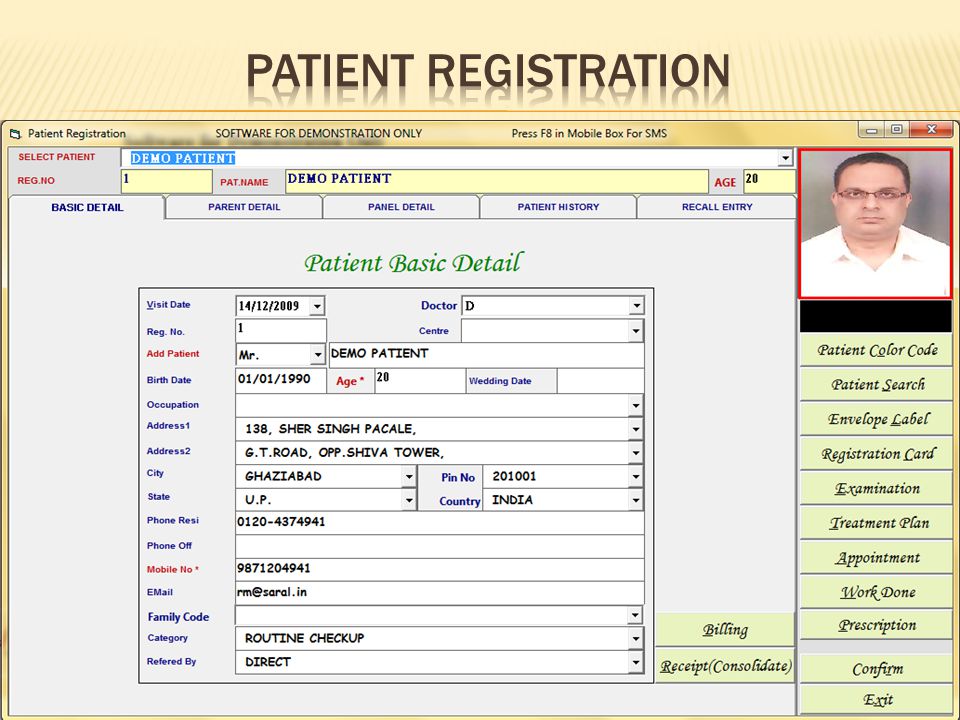
Task: Click the Prescription button
Action: pyautogui.click(x=876, y=625)
